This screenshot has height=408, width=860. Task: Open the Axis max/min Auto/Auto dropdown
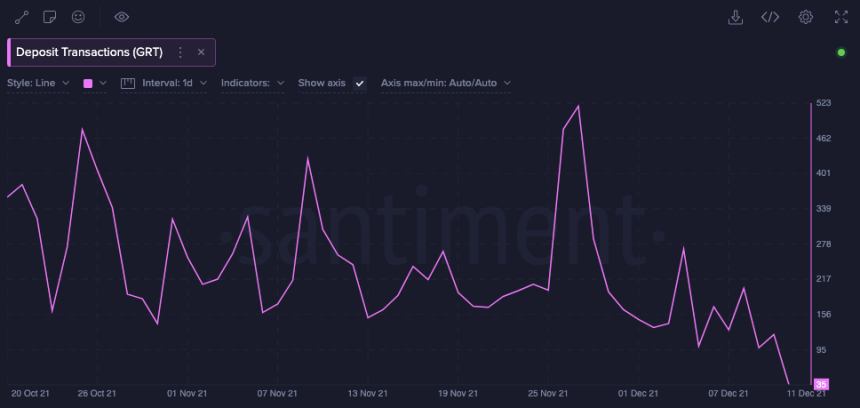click(445, 83)
